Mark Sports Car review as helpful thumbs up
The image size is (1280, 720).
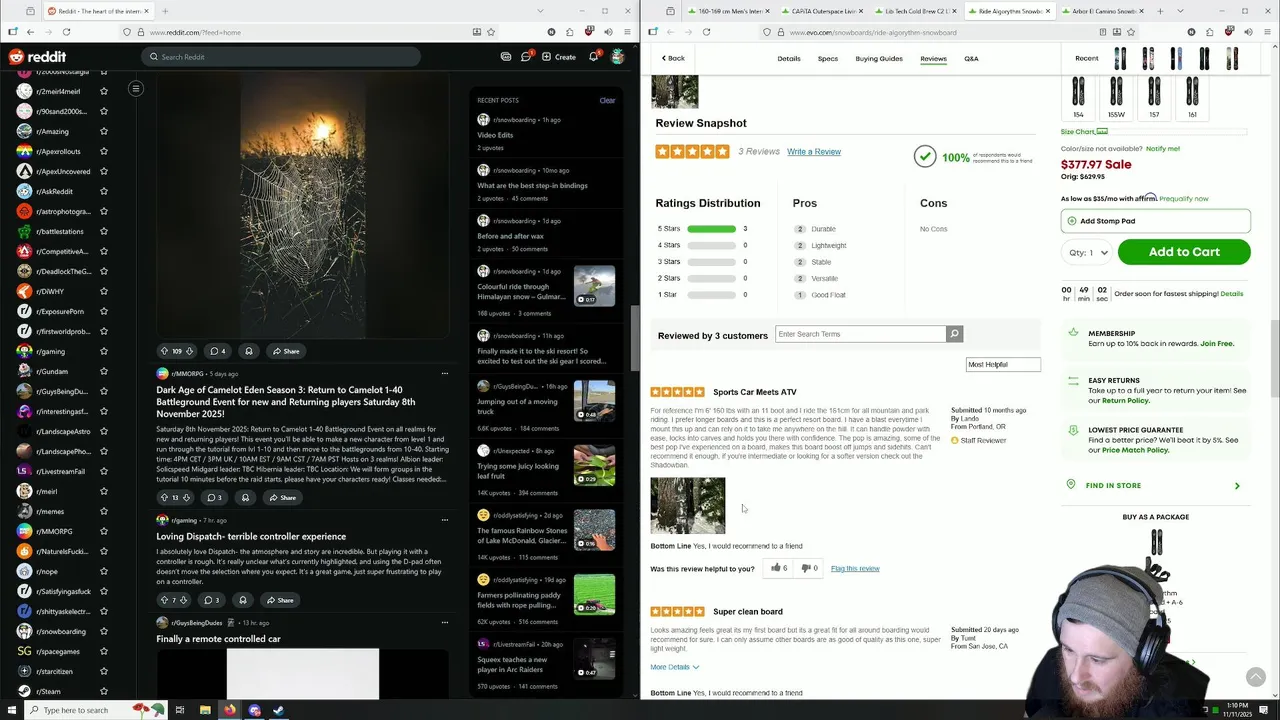point(779,568)
